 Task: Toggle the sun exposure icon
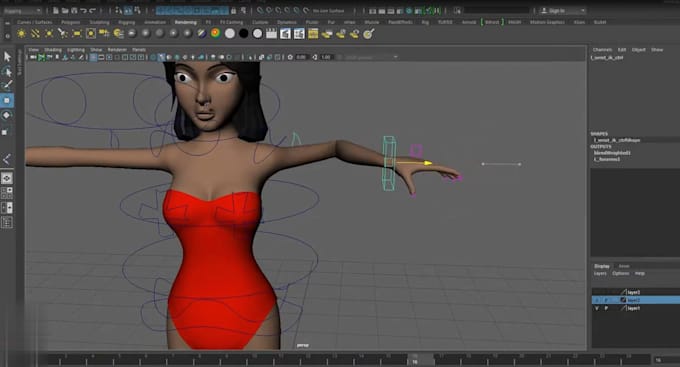coord(290,57)
